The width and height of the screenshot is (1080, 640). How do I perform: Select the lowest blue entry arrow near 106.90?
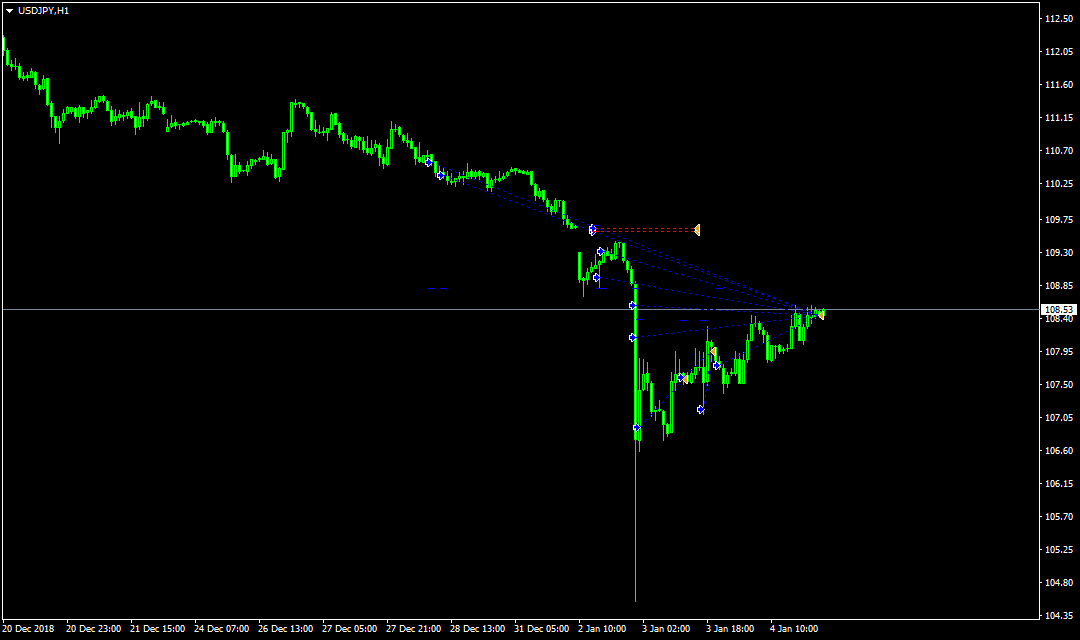[636, 428]
